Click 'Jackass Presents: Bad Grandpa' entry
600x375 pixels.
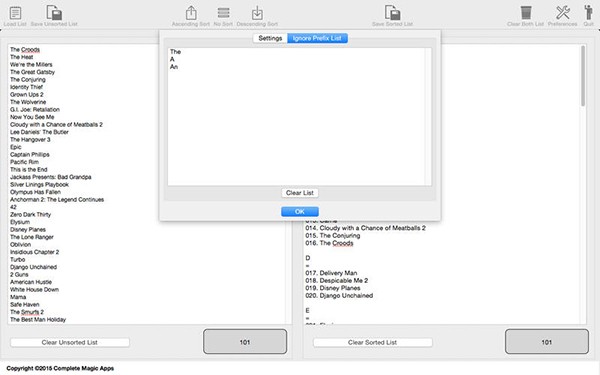51,177
